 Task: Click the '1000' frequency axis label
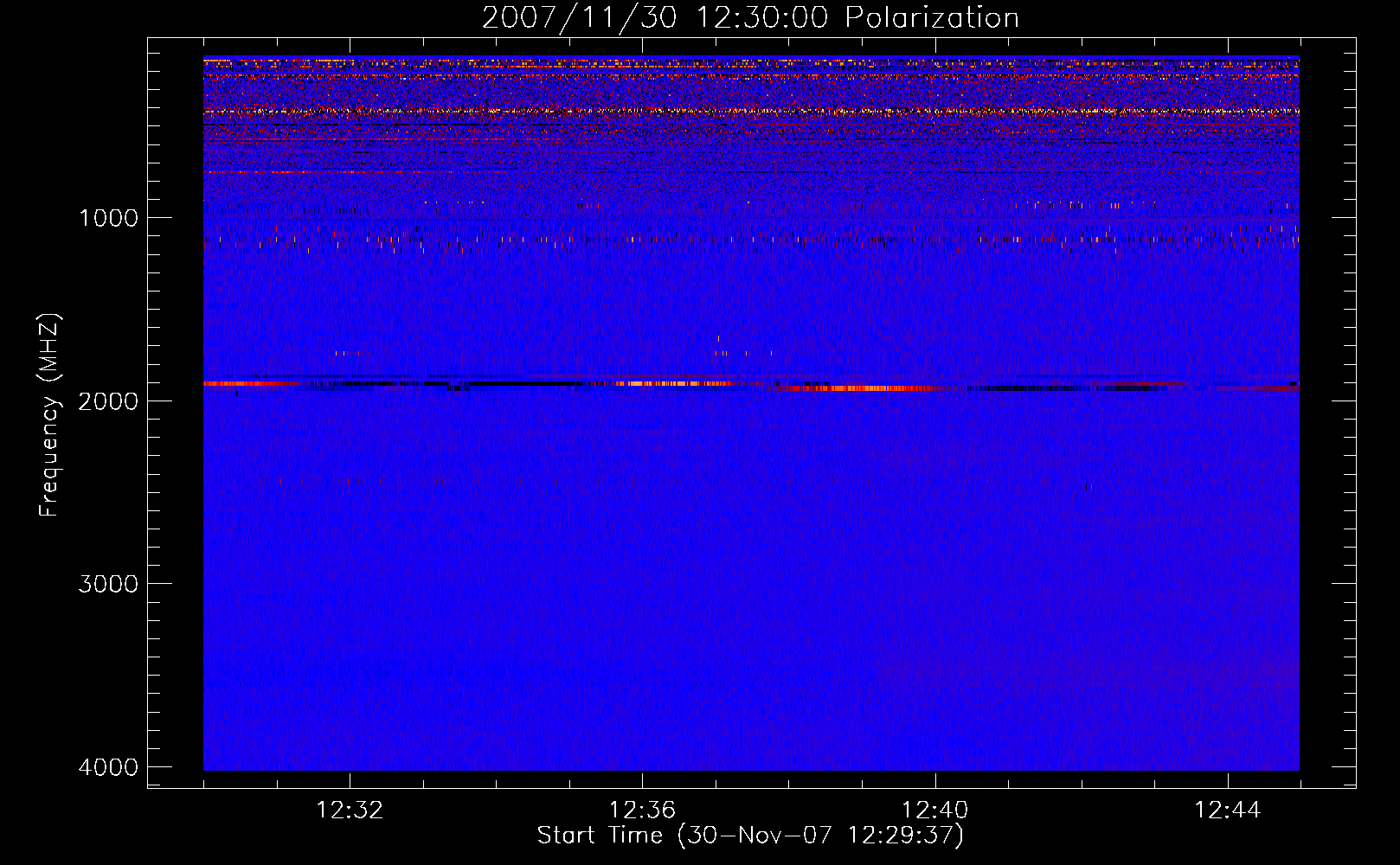pyautogui.click(x=108, y=218)
